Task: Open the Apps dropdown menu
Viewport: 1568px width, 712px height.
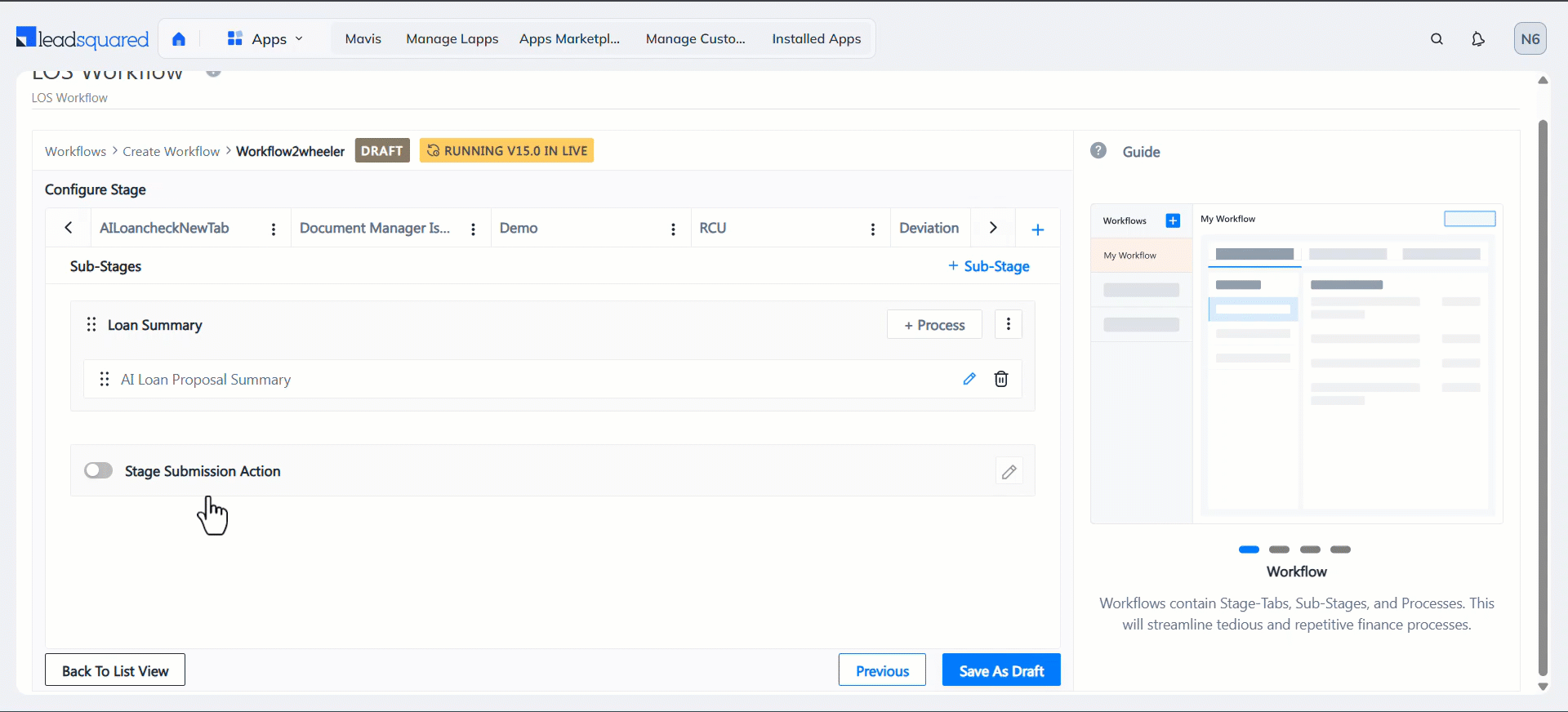Action: [265, 39]
